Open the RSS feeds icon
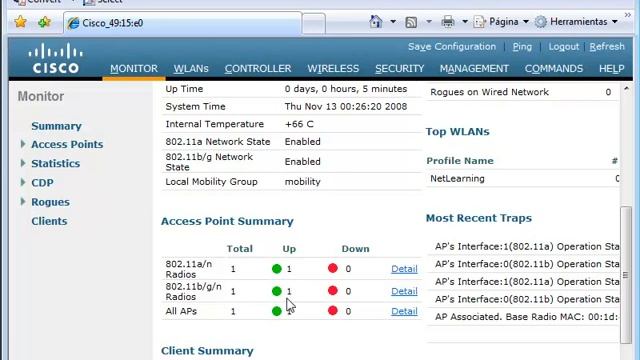The width and height of the screenshot is (640, 360). [x=411, y=22]
